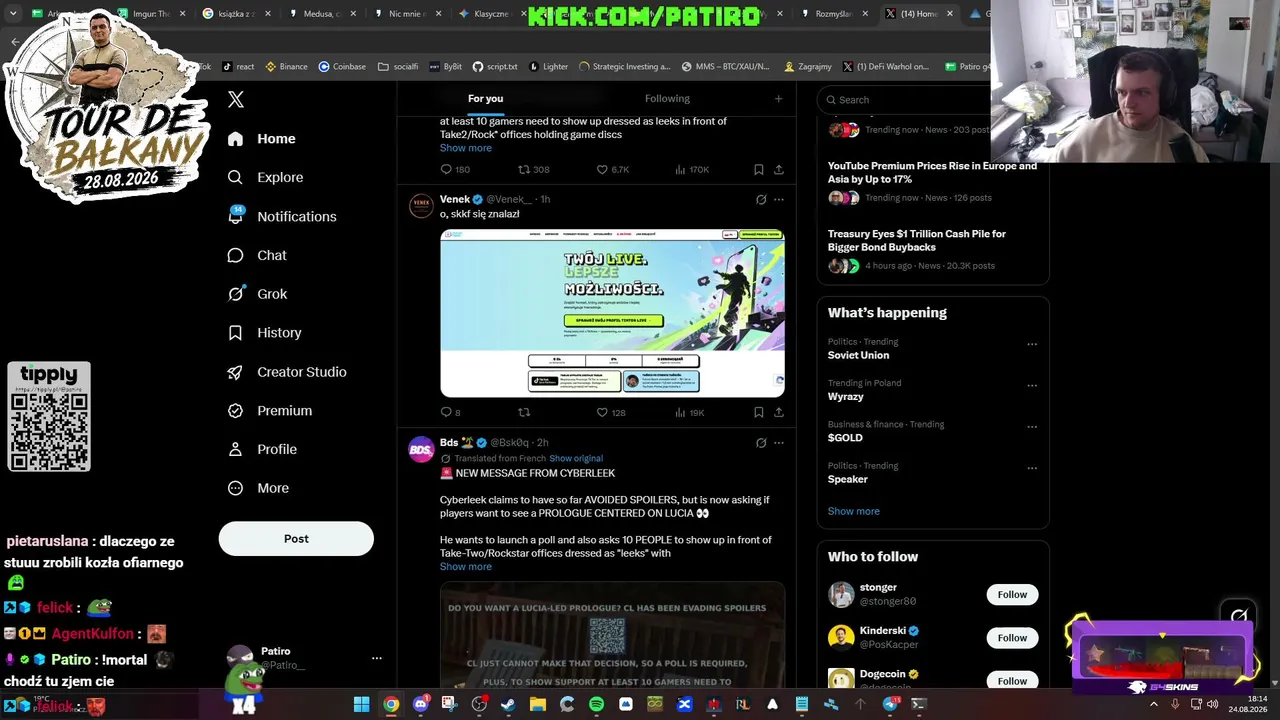Reply to the post with 180 replies
Image resolution: width=1280 pixels, height=720 pixels.
[x=455, y=170]
